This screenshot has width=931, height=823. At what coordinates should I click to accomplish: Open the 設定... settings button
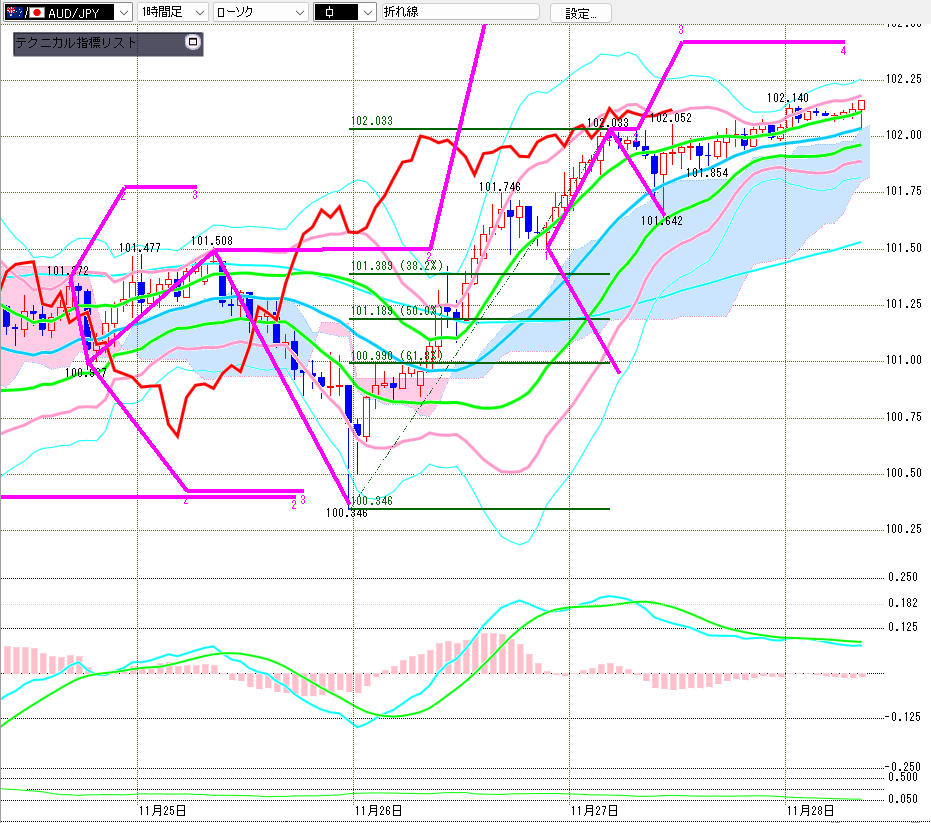pyautogui.click(x=580, y=13)
